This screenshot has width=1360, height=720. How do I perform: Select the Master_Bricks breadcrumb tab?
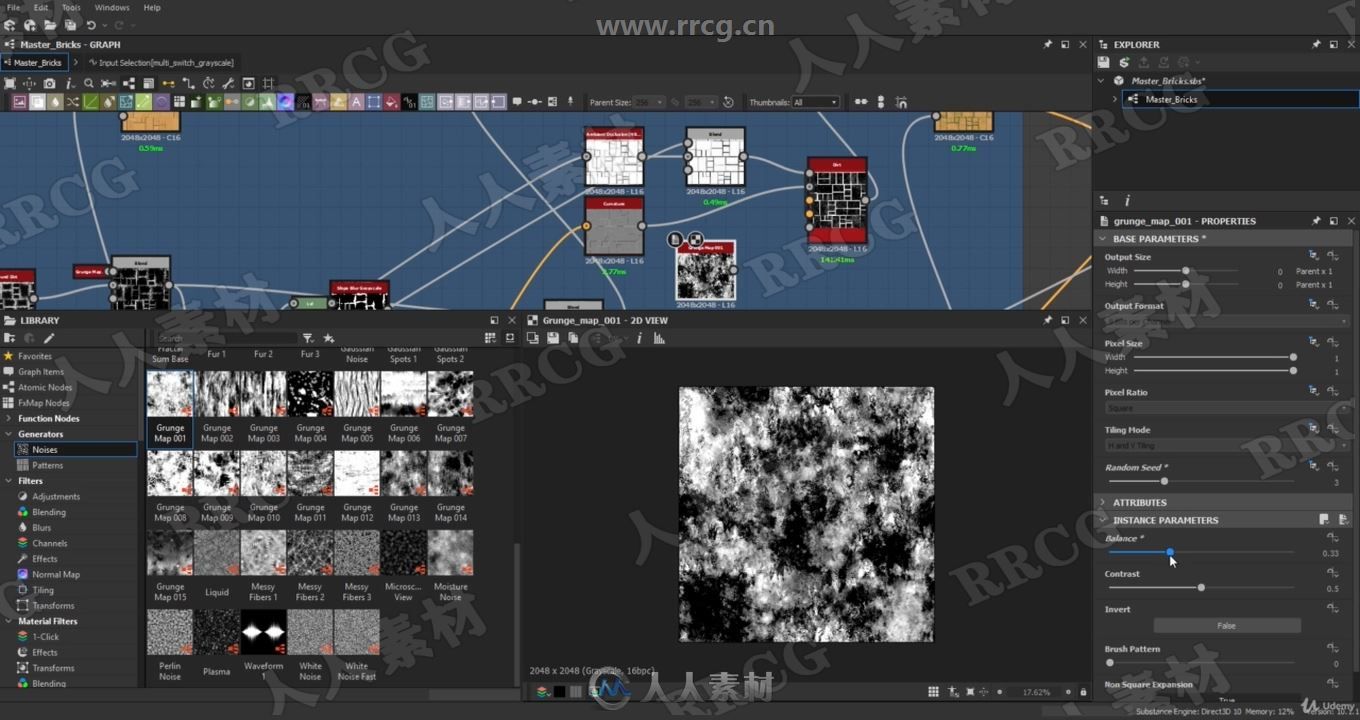point(34,62)
